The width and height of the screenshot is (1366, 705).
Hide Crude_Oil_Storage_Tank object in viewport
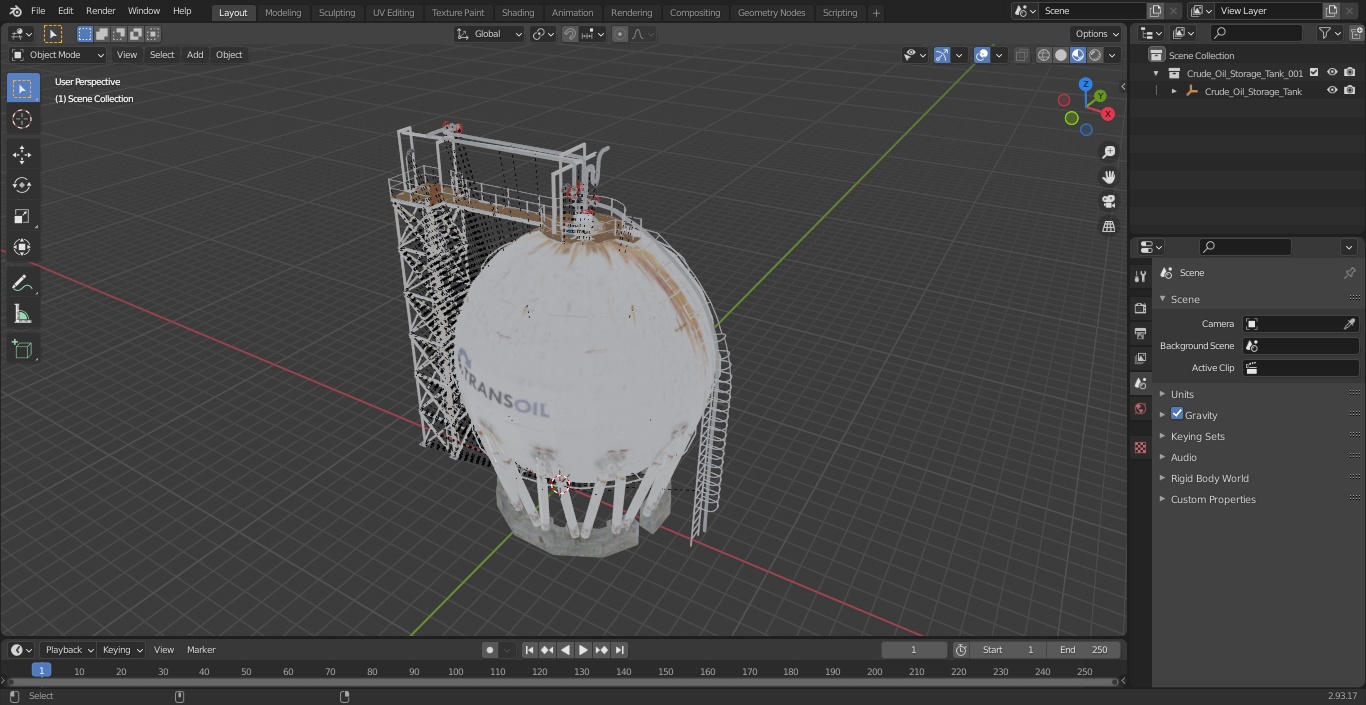(1332, 91)
